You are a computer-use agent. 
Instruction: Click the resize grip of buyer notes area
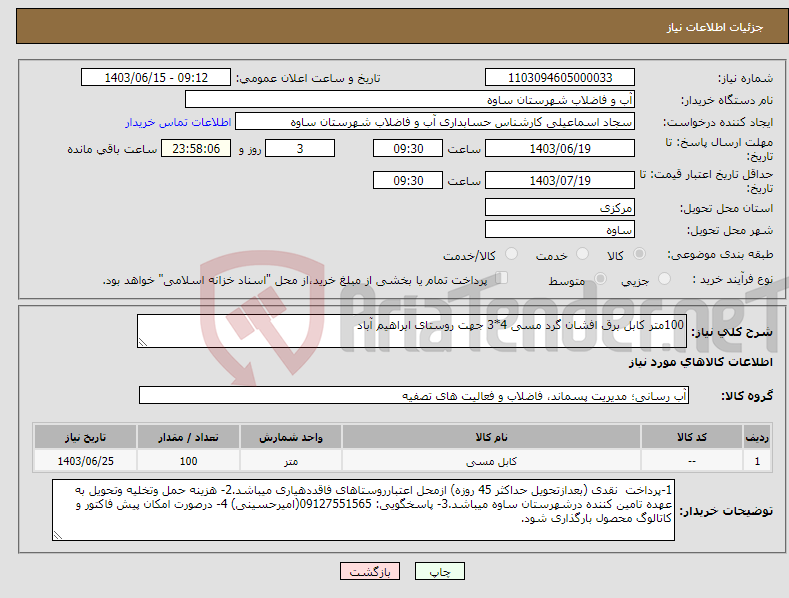pos(58,536)
